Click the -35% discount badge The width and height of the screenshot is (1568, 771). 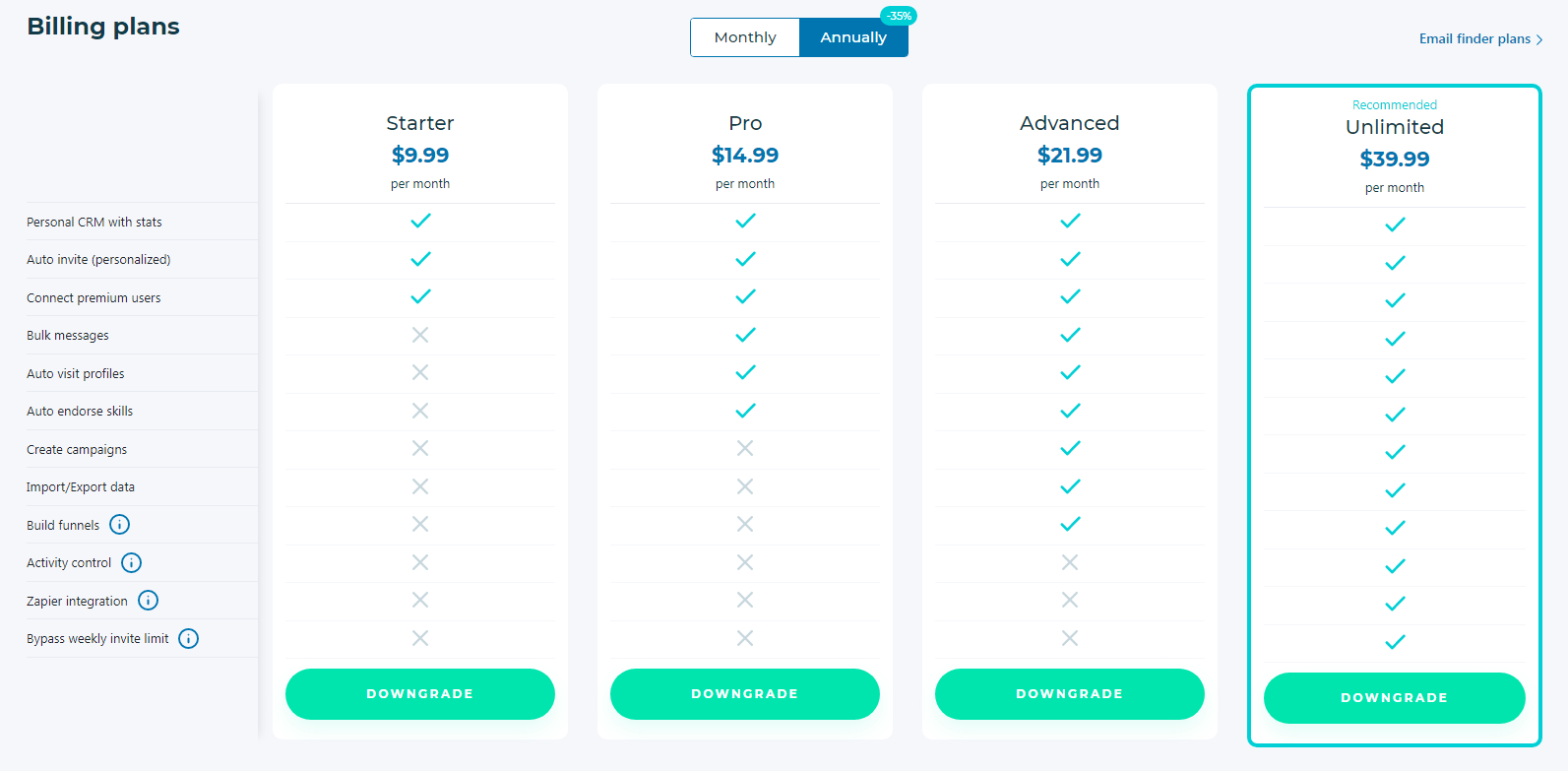899,16
